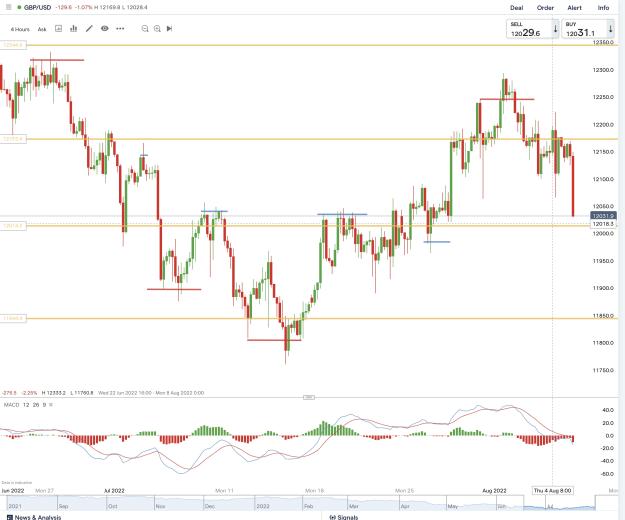Click the Jul 2022 date axis label
Viewport: 625px width, 520px height.
pyautogui.click(x=114, y=491)
